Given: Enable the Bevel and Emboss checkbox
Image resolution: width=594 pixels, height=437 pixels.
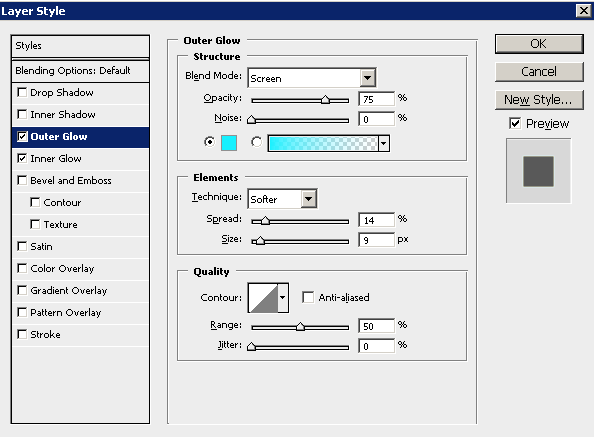Looking at the screenshot, I should [x=22, y=180].
